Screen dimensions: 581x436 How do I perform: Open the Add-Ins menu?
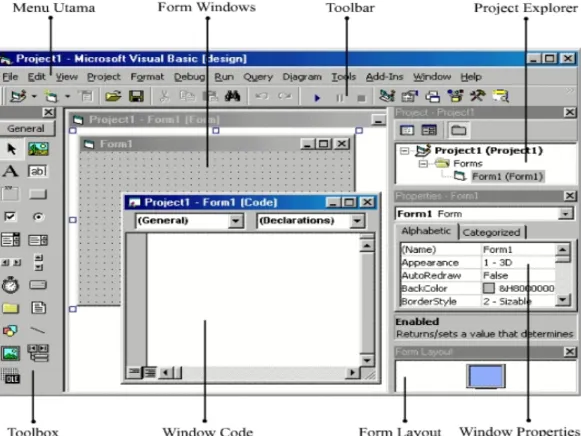[x=384, y=77]
